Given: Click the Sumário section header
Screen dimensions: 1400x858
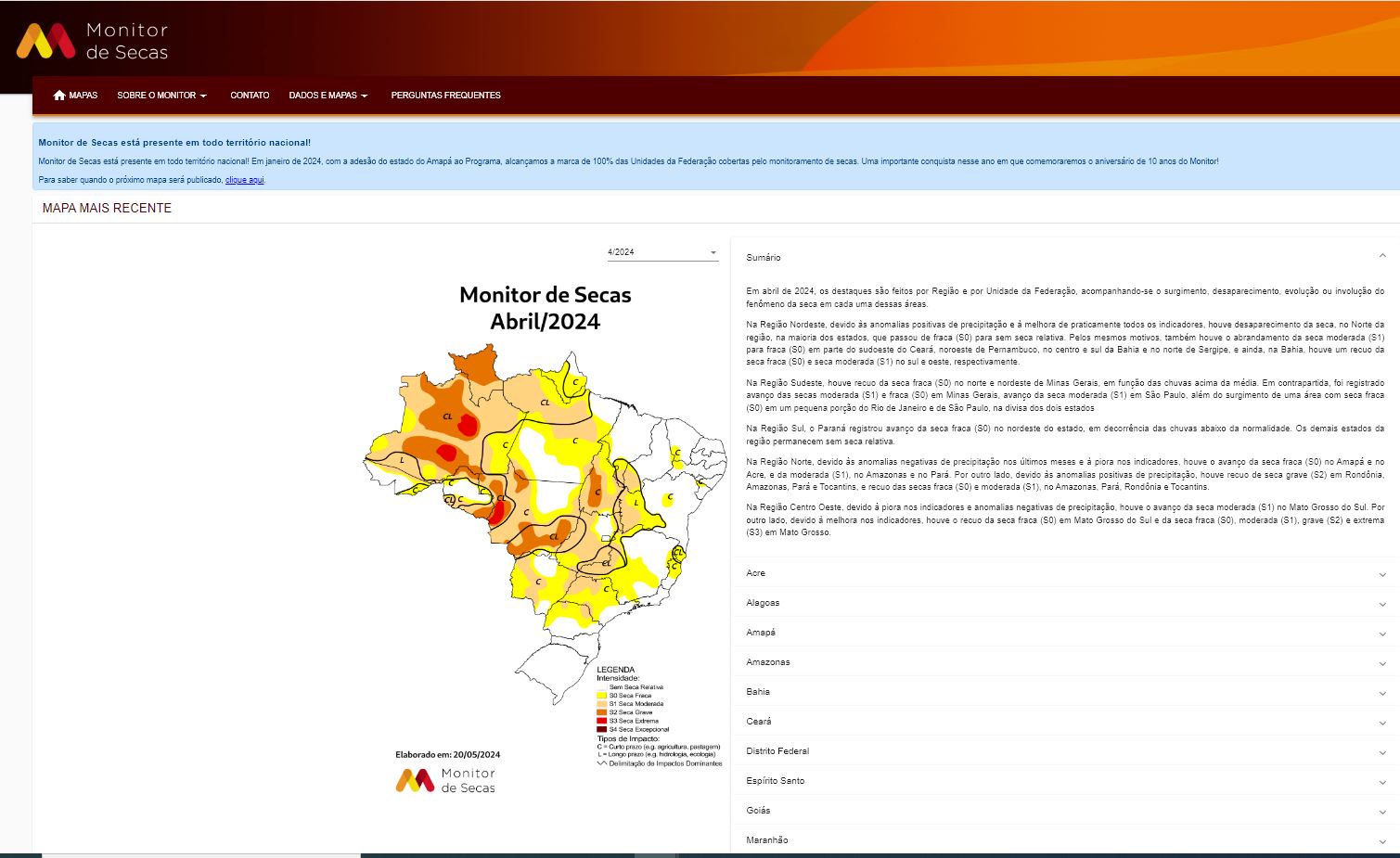Looking at the screenshot, I should point(1065,257).
